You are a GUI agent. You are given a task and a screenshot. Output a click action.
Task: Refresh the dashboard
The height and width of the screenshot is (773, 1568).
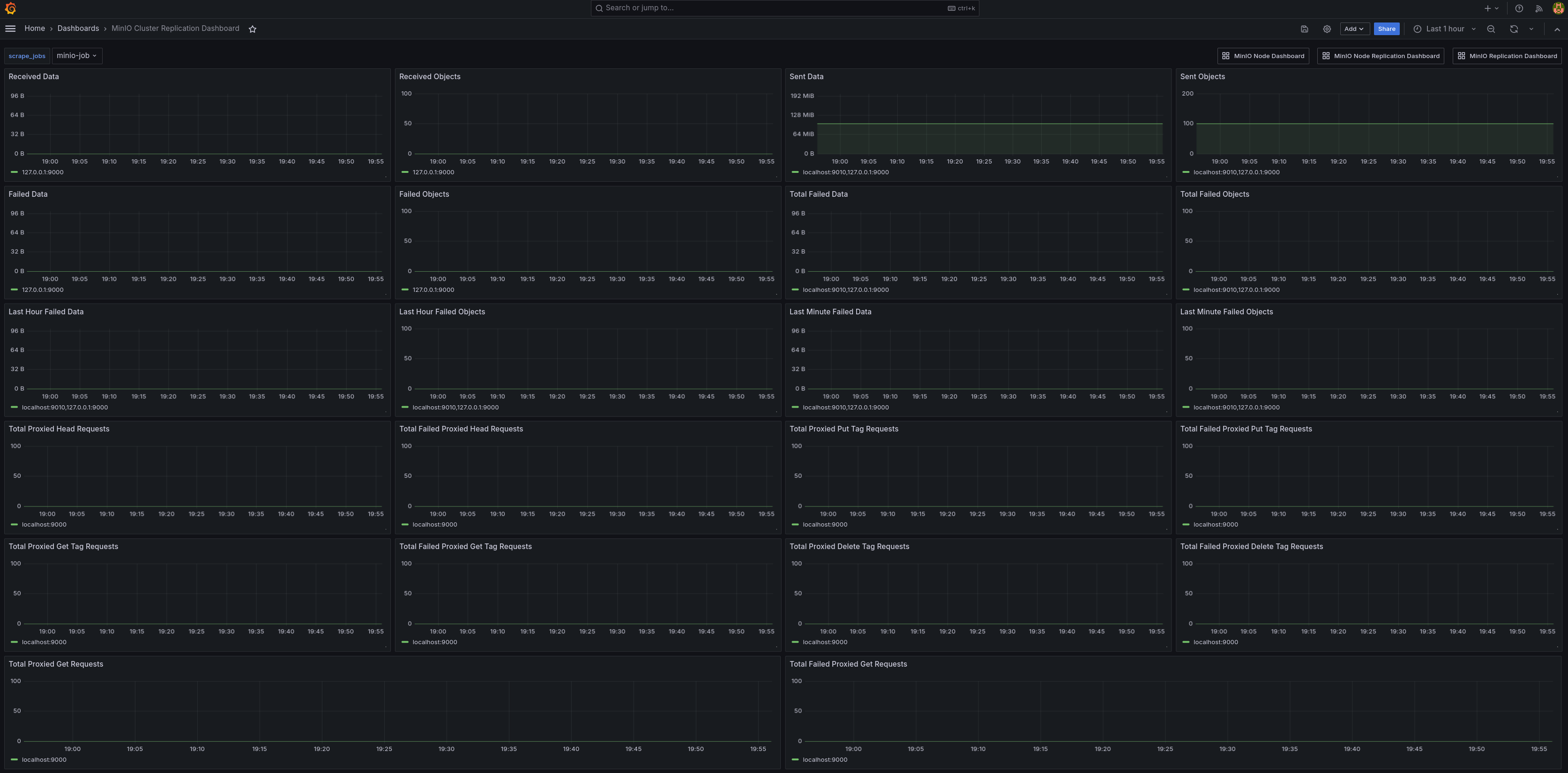pos(1513,29)
